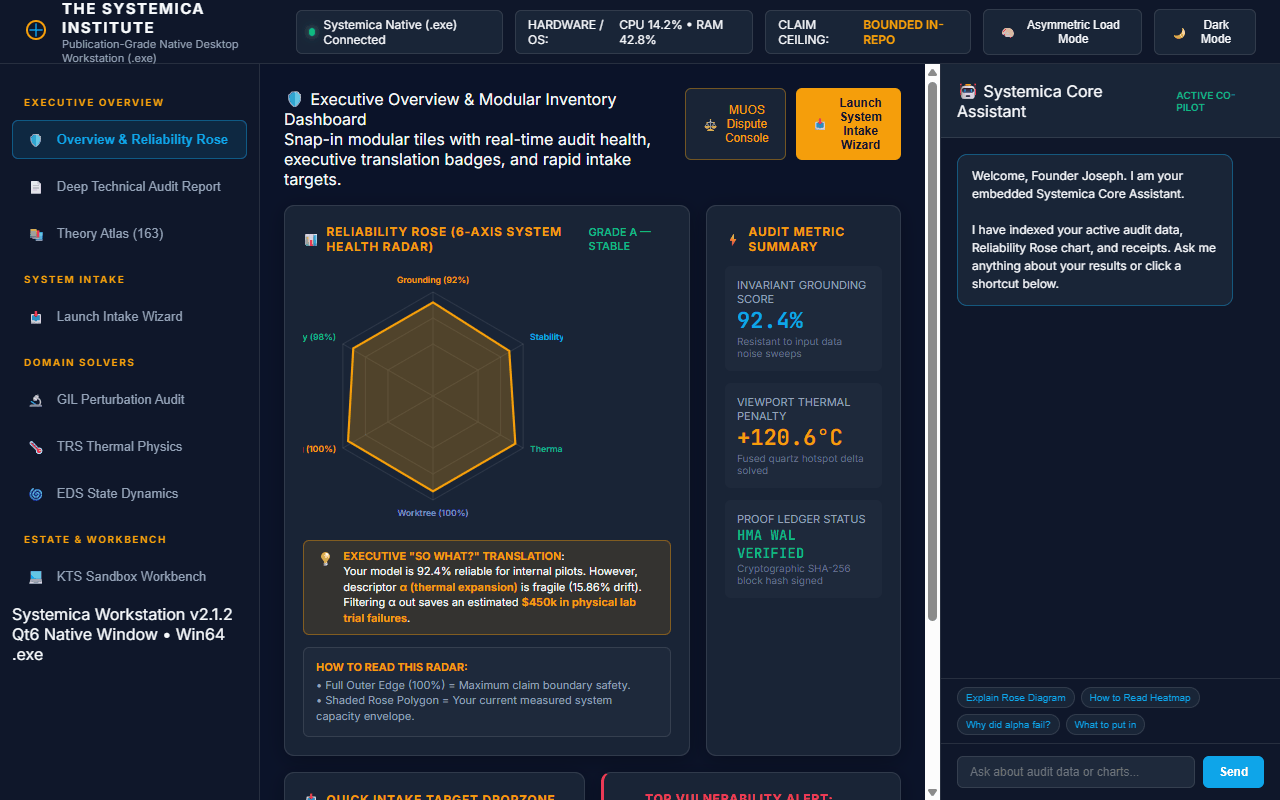This screenshot has height=800, width=1280.
Task: Click the Welcome, Founder Joseph chat message
Action: click(1095, 230)
